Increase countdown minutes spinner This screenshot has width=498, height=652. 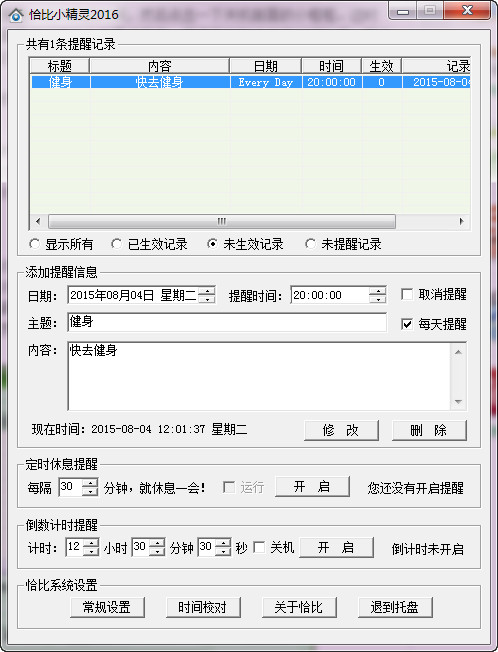(157, 543)
